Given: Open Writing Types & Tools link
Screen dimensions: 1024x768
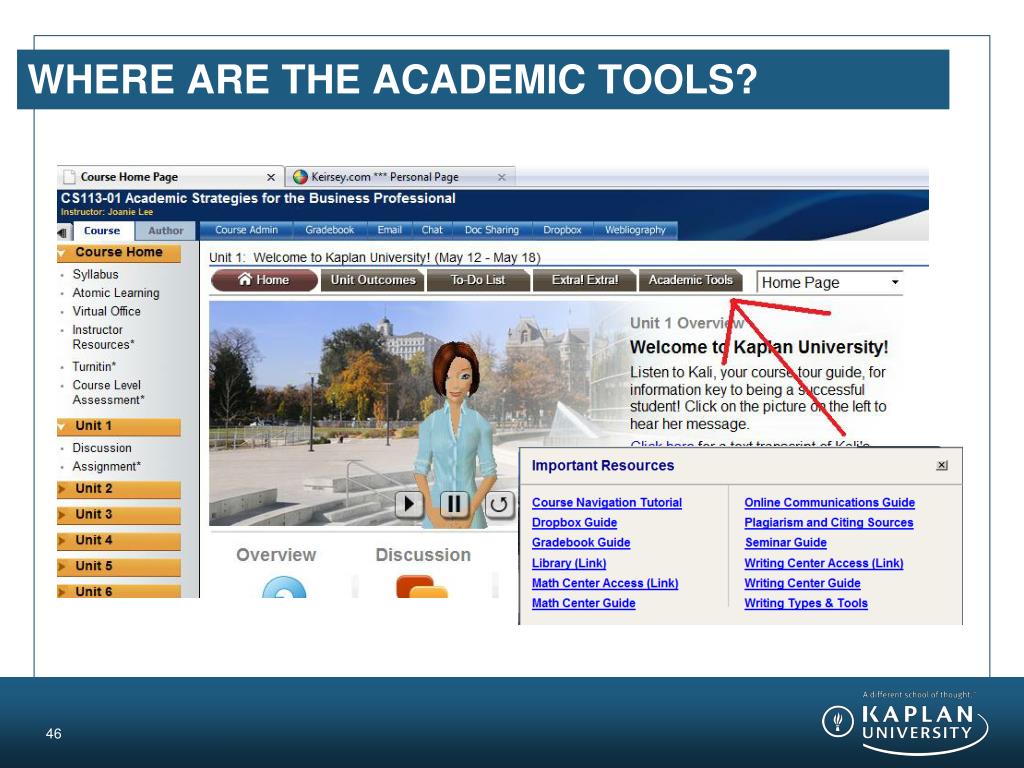Looking at the screenshot, I should 806,603.
